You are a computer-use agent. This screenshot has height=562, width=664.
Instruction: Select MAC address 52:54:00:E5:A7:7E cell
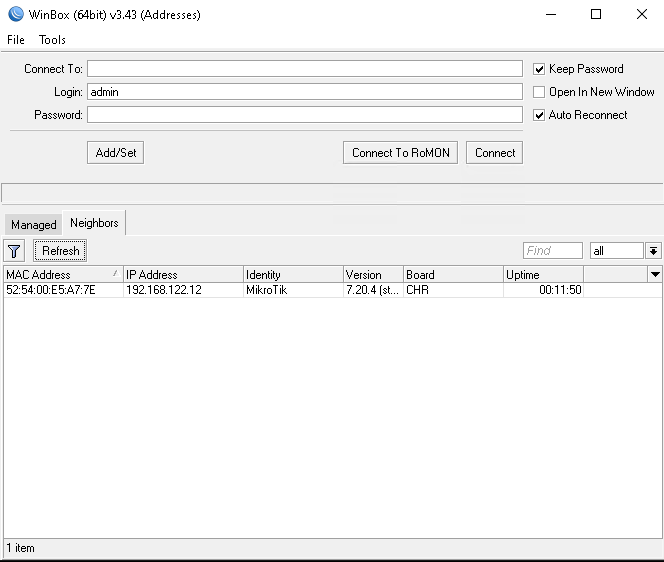pyautogui.click(x=63, y=290)
